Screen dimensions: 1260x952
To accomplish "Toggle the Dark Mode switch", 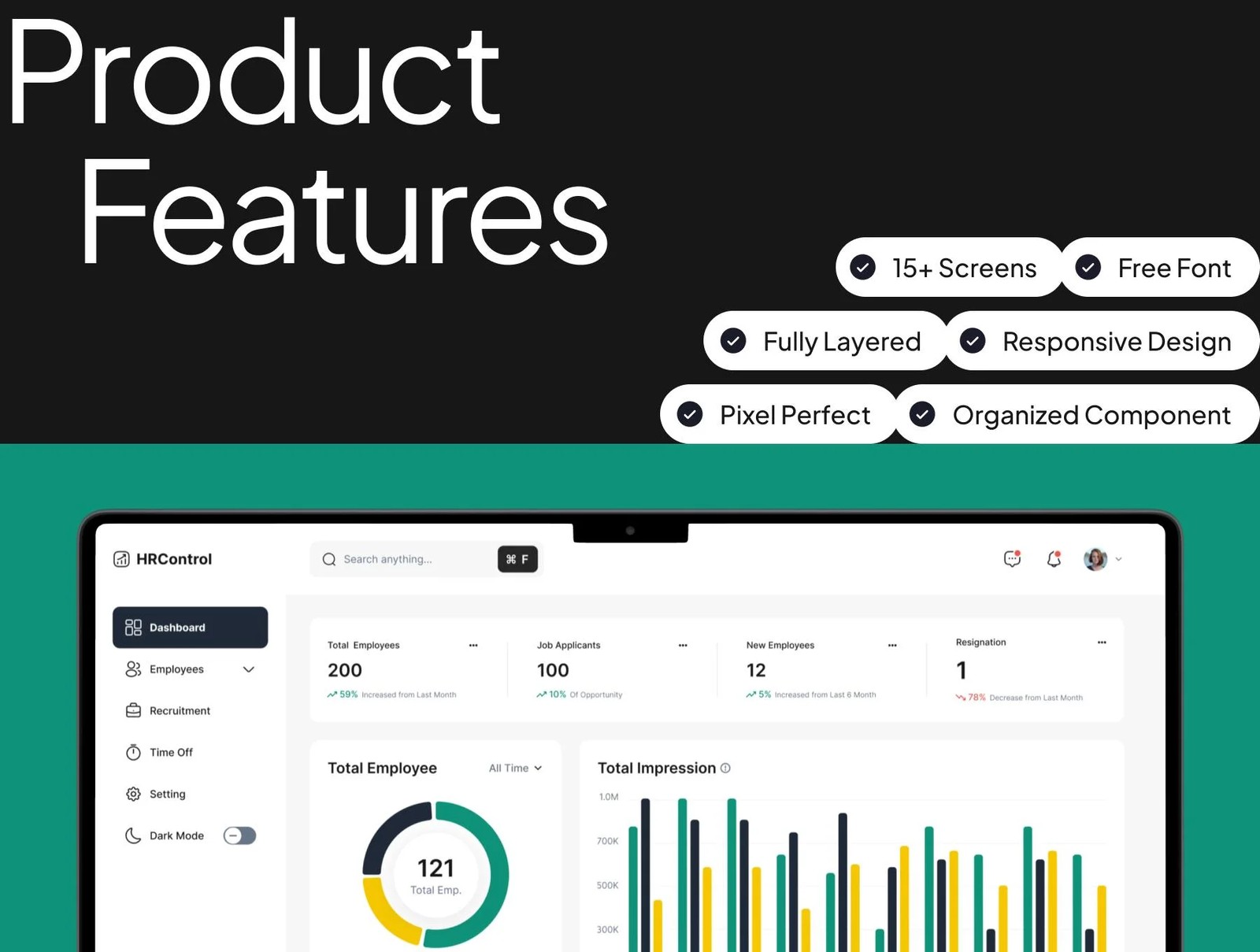I will point(239,835).
